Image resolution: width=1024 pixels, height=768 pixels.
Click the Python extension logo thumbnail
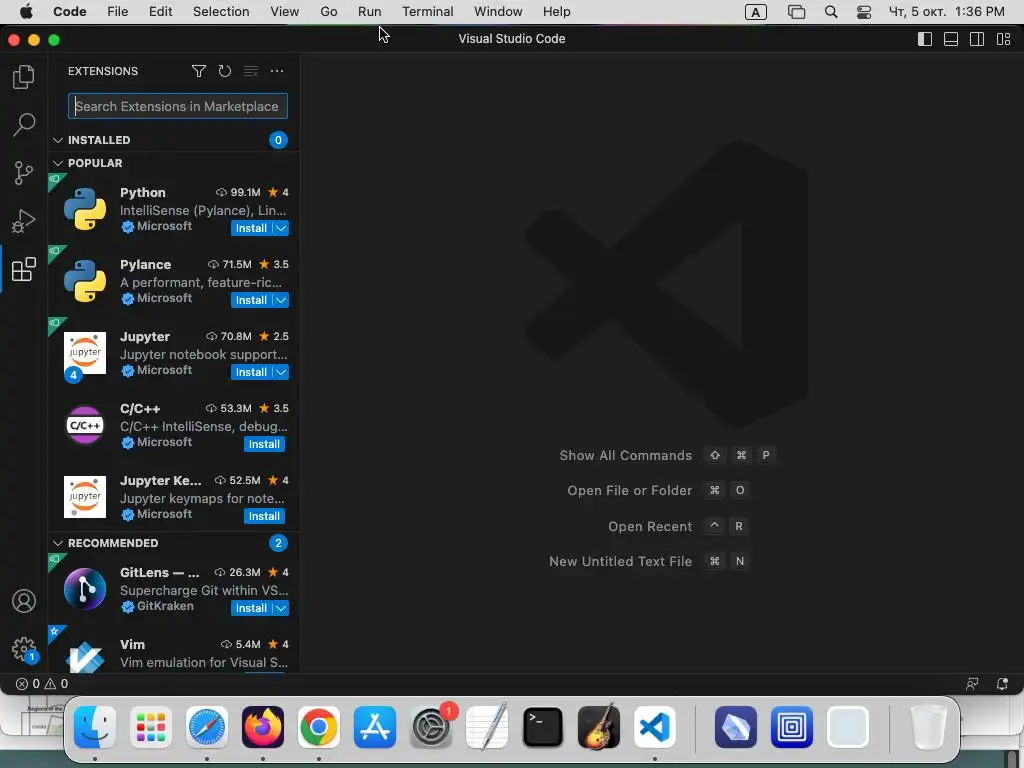click(85, 210)
